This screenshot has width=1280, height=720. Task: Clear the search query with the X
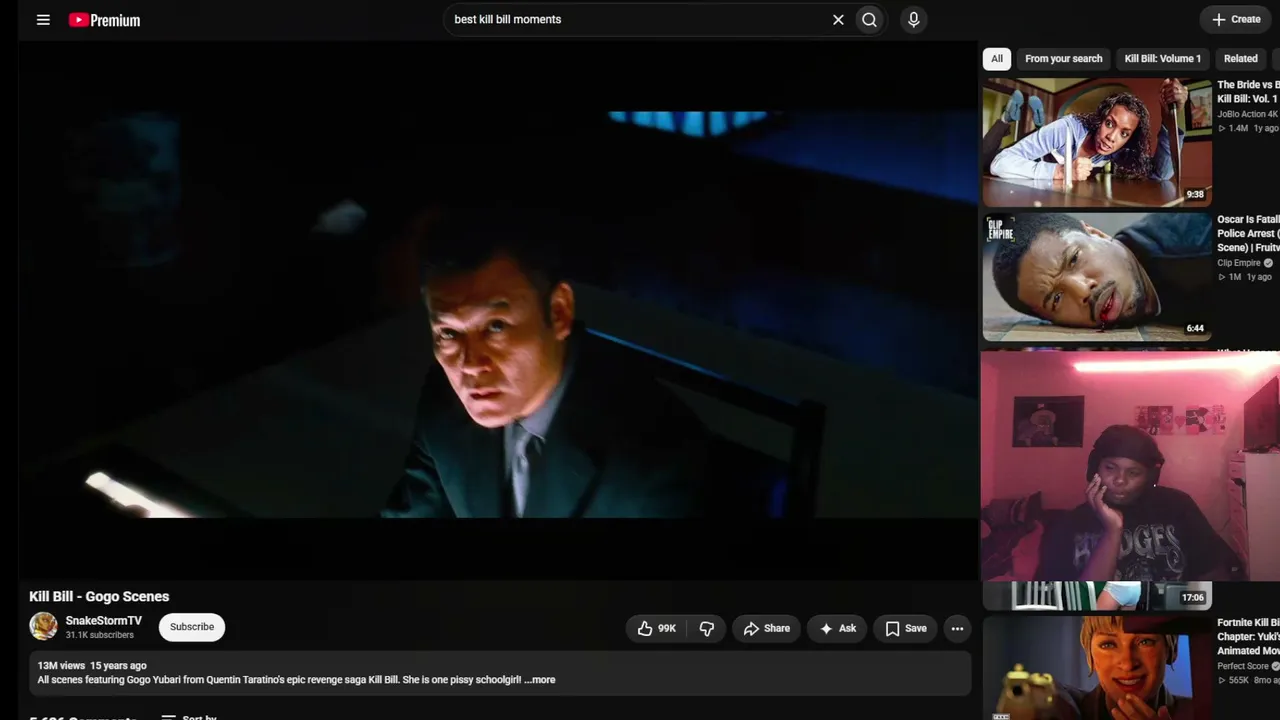838,20
